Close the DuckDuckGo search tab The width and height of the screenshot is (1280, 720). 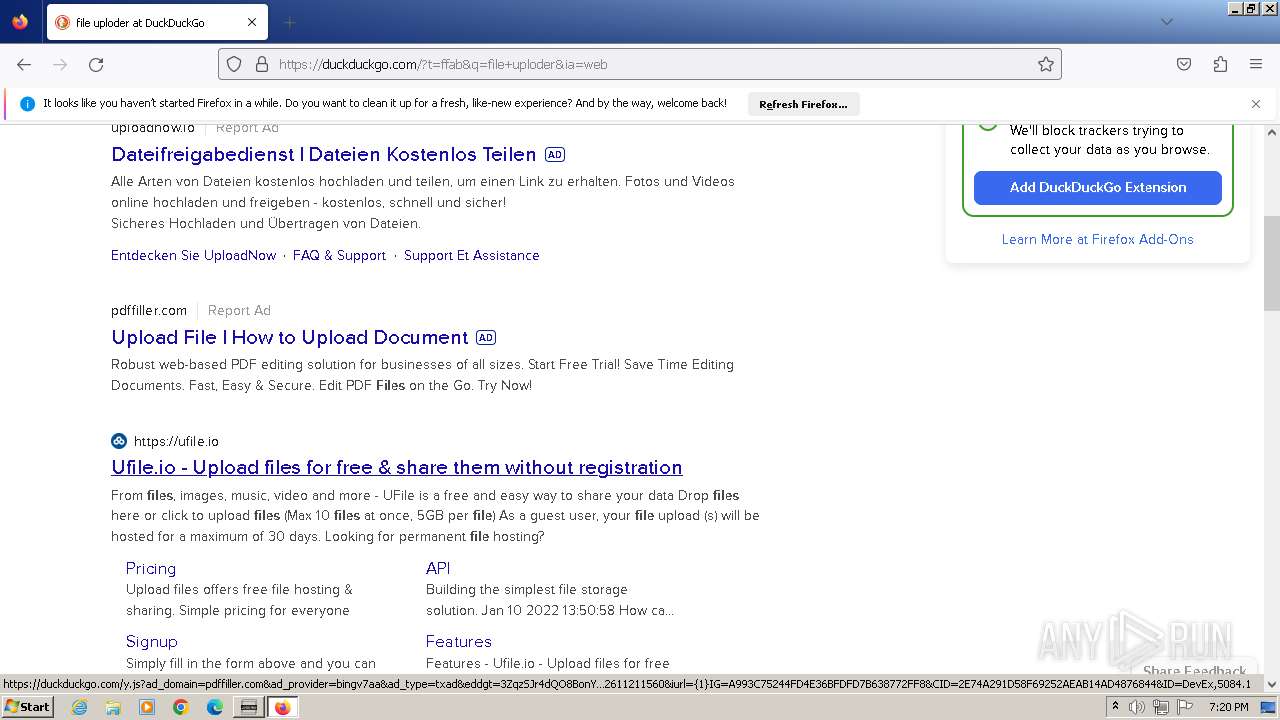point(252,22)
